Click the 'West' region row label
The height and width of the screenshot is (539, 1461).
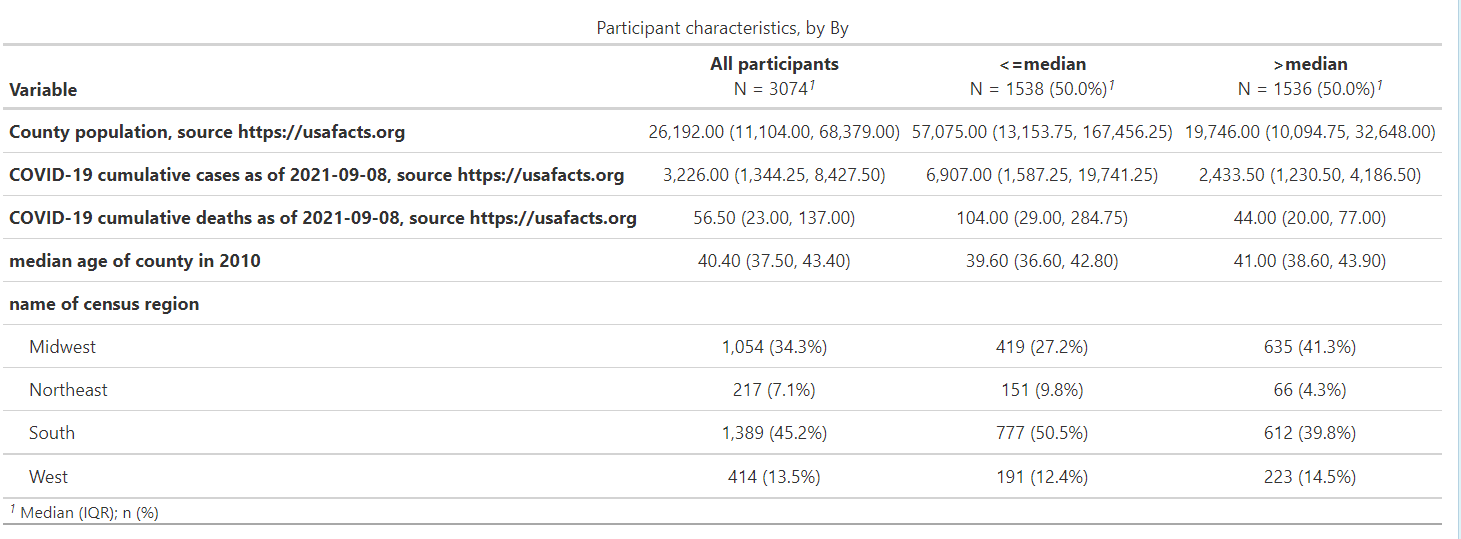(49, 477)
